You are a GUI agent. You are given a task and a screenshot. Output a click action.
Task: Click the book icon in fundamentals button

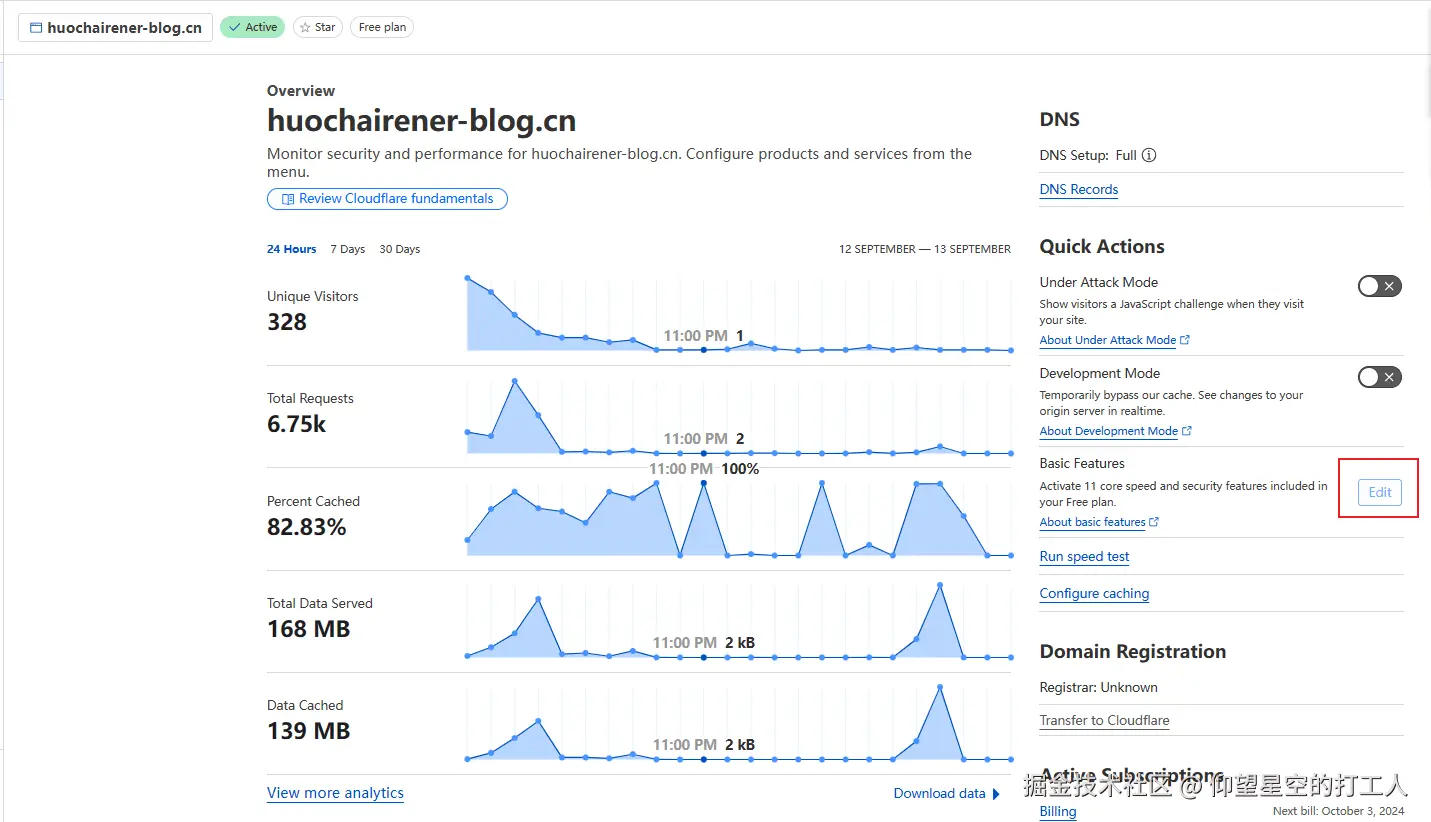tap(288, 199)
